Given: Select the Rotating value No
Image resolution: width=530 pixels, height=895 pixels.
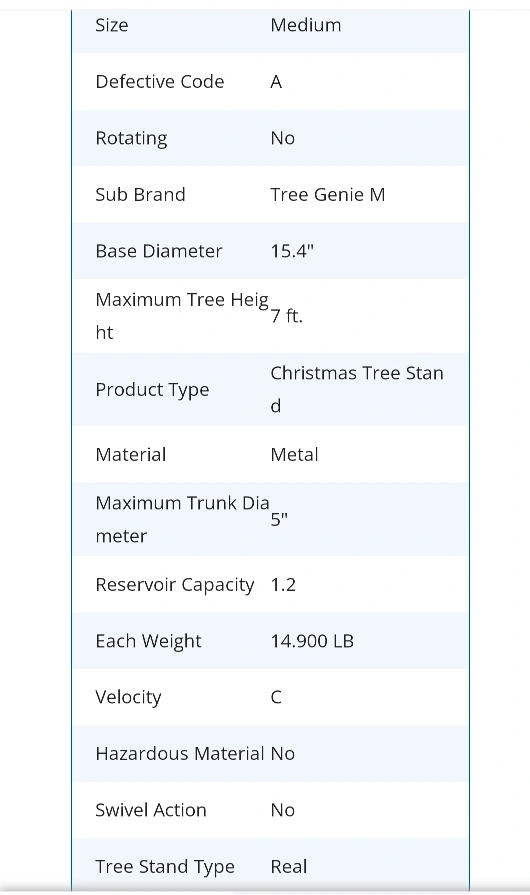Looking at the screenshot, I should point(282,138).
